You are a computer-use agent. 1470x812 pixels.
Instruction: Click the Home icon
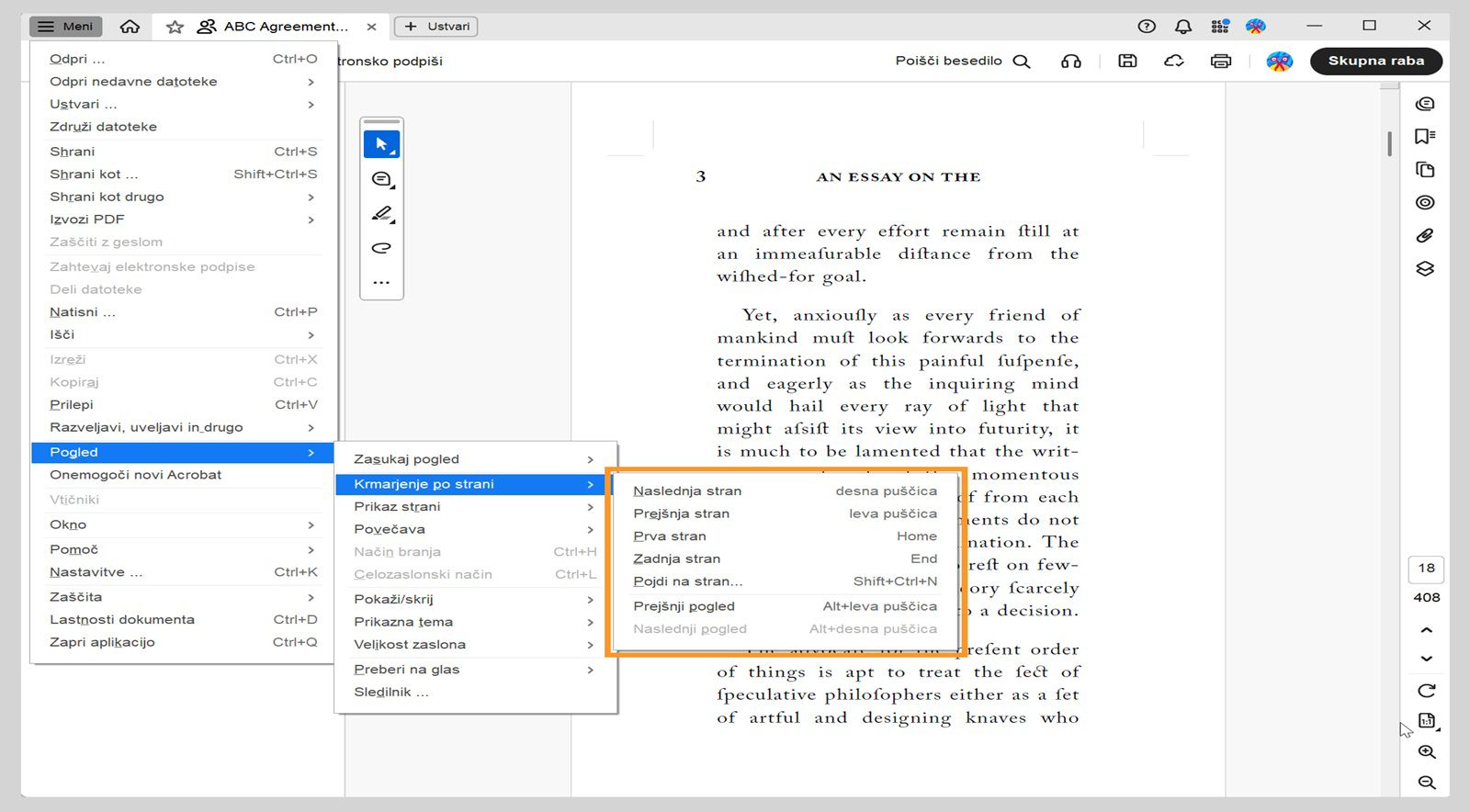point(130,27)
